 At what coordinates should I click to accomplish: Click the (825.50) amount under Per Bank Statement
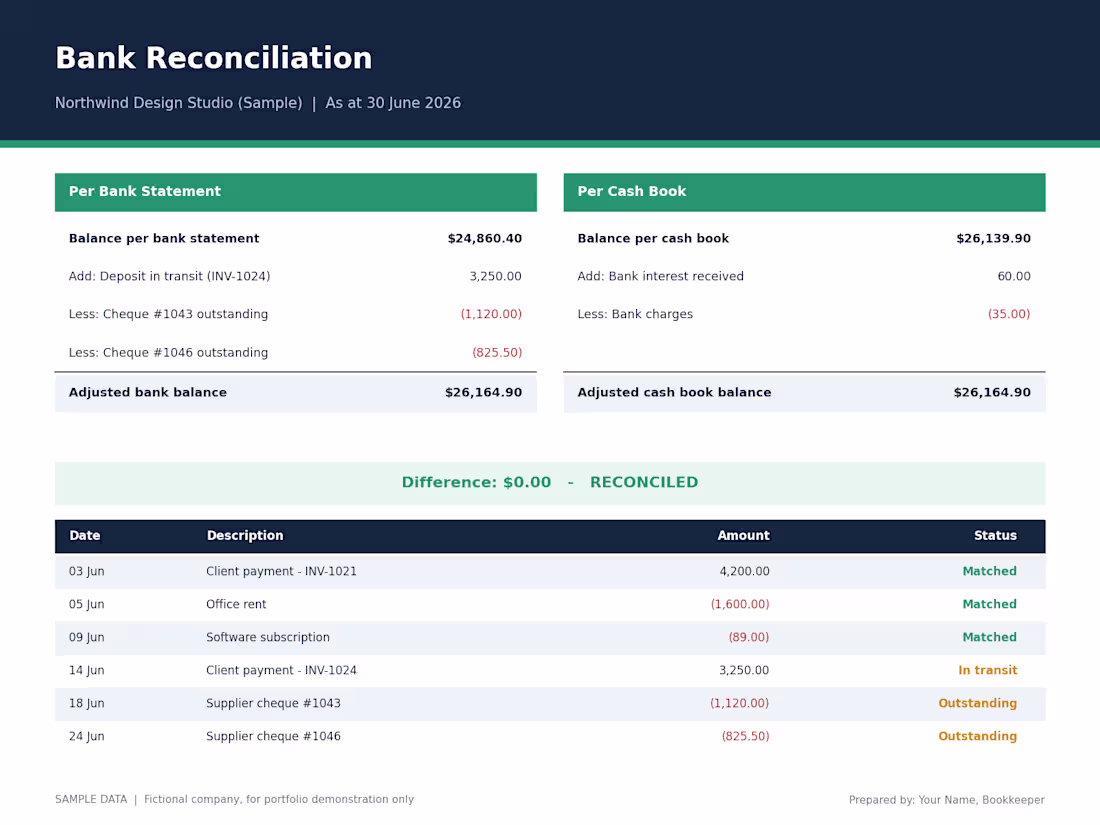[x=497, y=353]
